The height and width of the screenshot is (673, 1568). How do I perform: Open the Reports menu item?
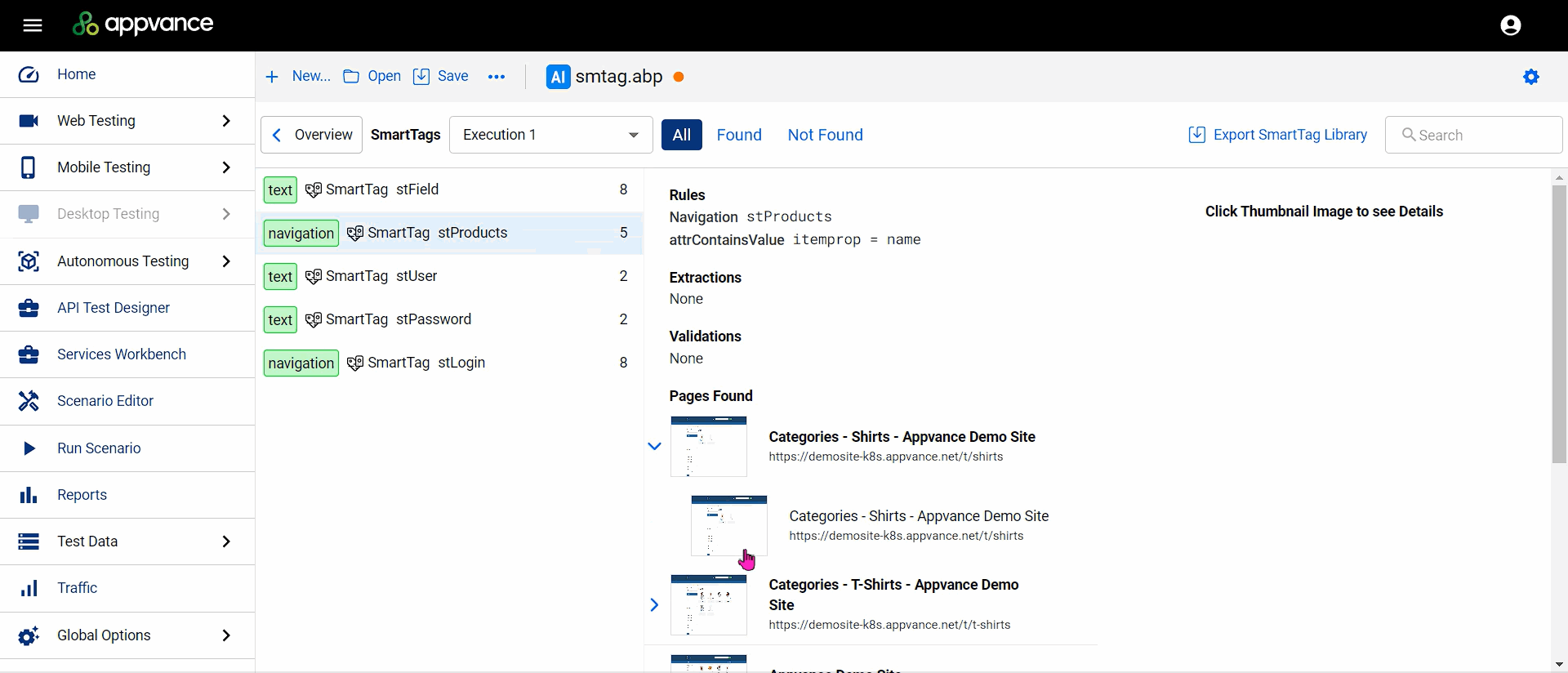[x=127, y=495]
